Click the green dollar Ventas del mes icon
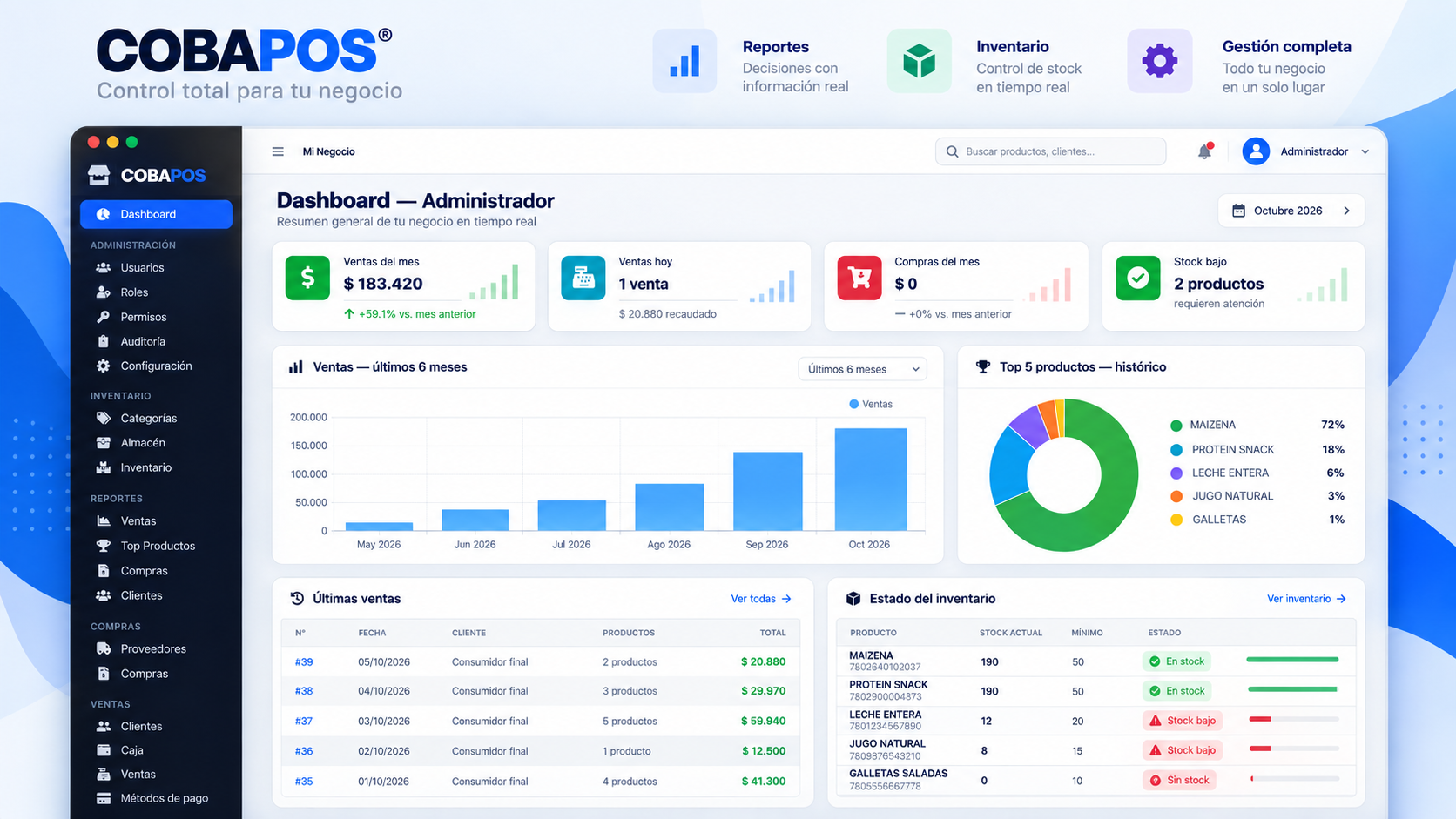The height and width of the screenshot is (819, 1456). [x=307, y=278]
